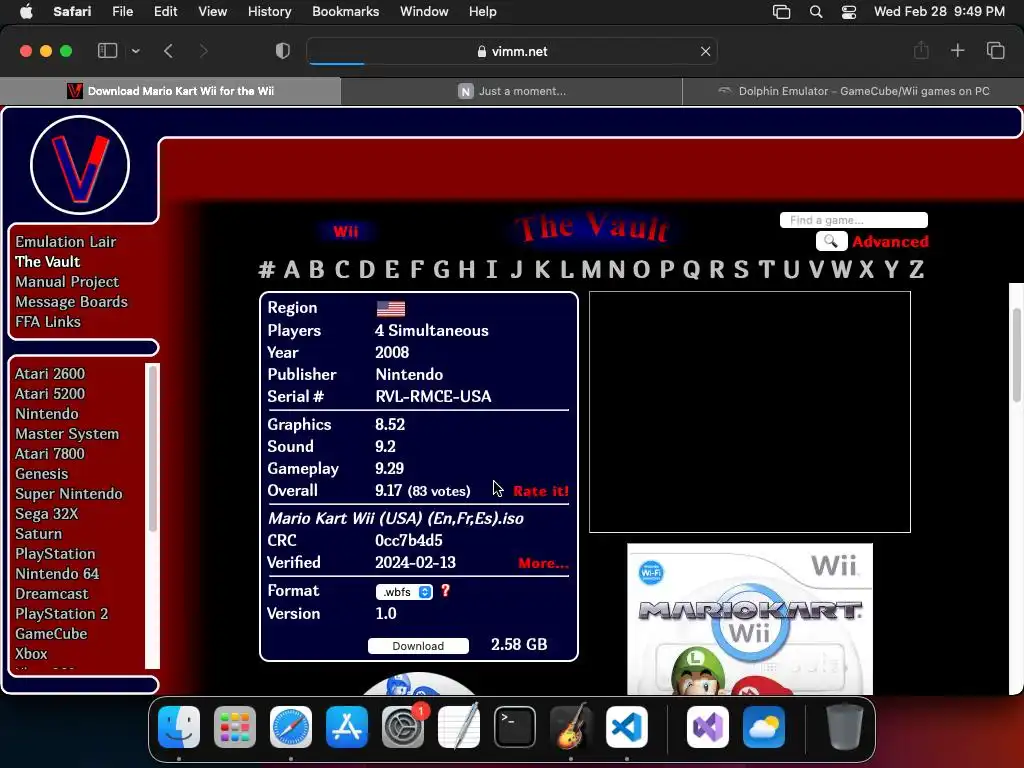
Task: Click the Mario Kart Wii box art
Action: click(x=750, y=619)
